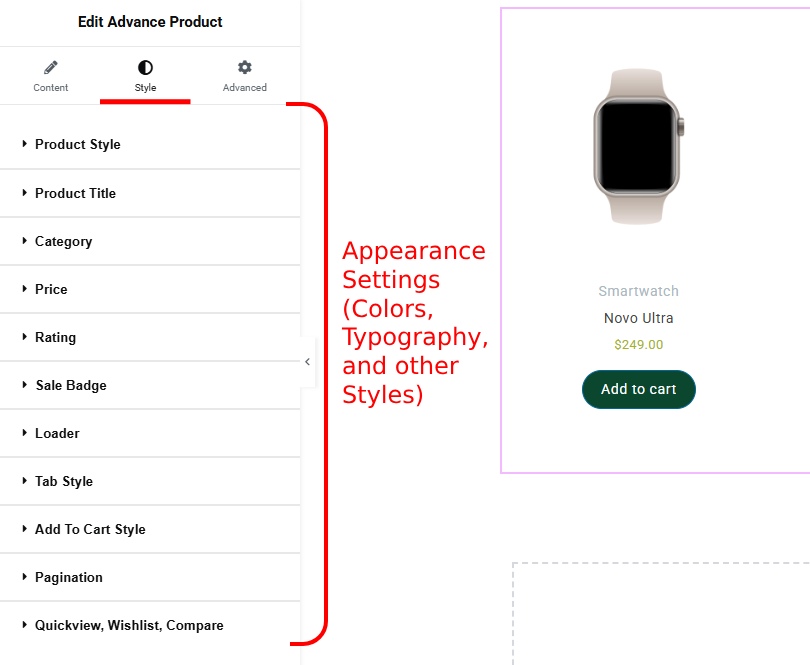Switch to the Advanced tab

click(x=243, y=78)
